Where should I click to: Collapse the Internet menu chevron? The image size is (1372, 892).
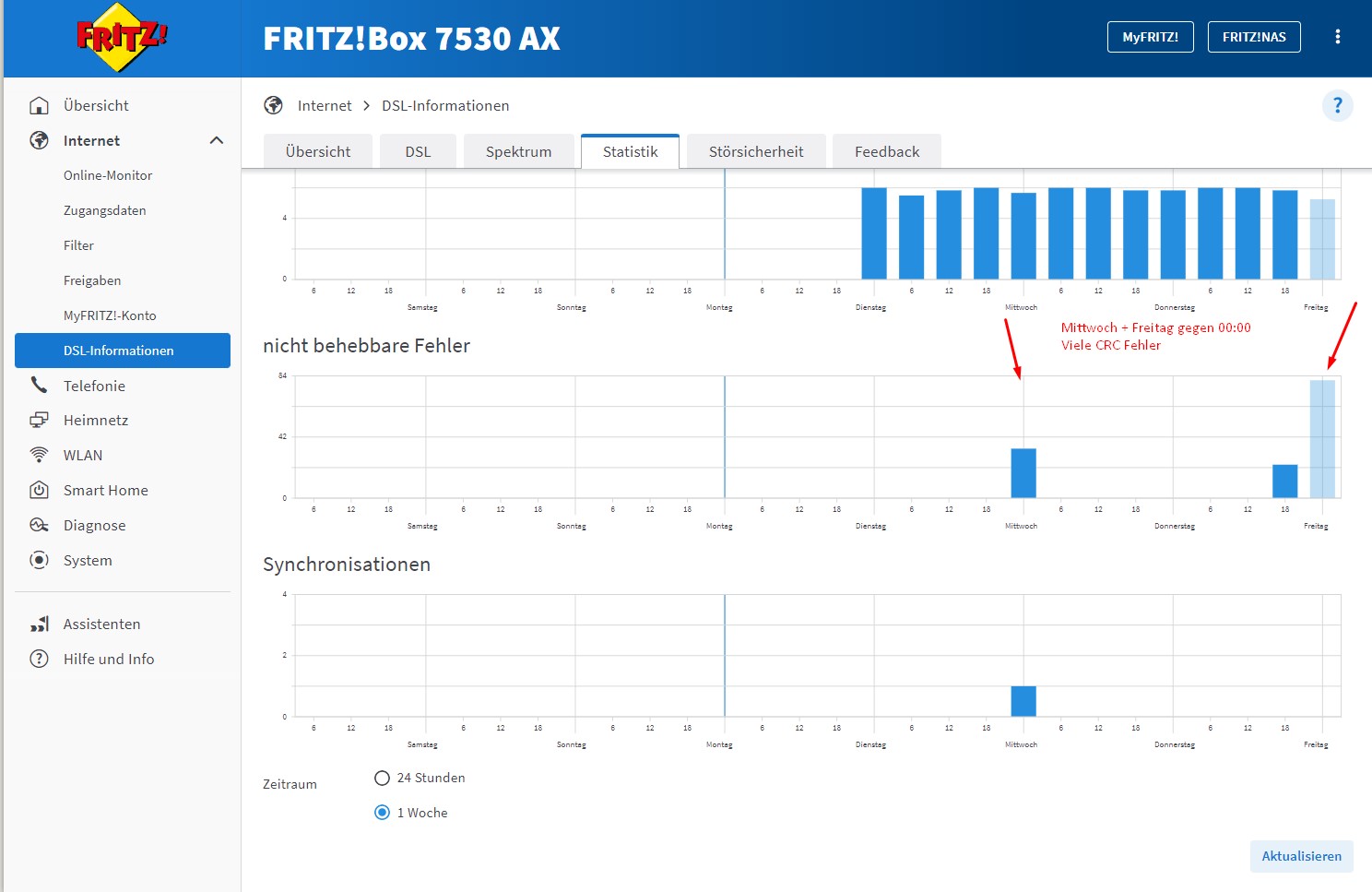[217, 140]
